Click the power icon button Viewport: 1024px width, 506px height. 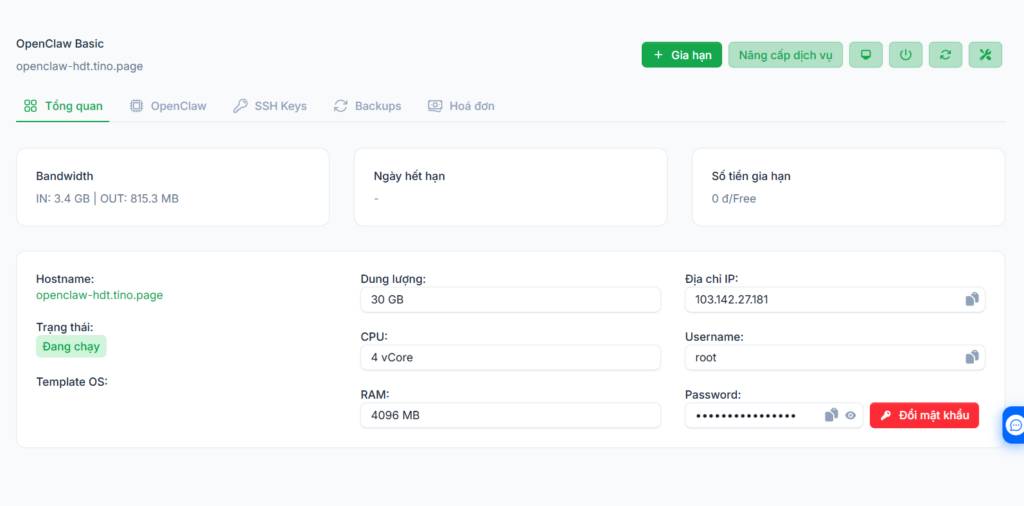coord(905,55)
